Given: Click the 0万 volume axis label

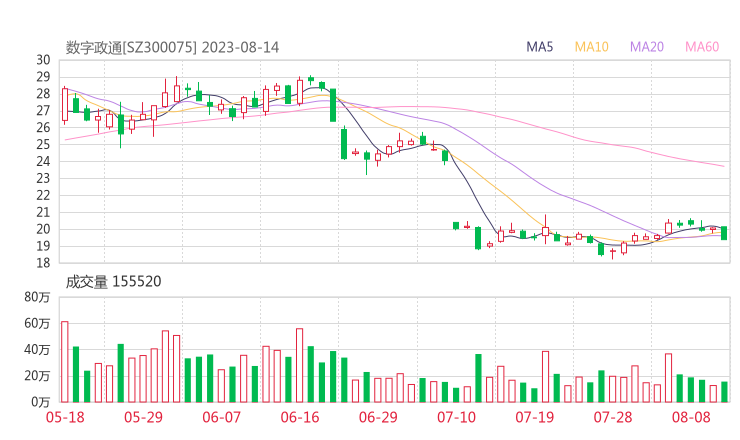Looking at the screenshot, I should coord(41,402).
